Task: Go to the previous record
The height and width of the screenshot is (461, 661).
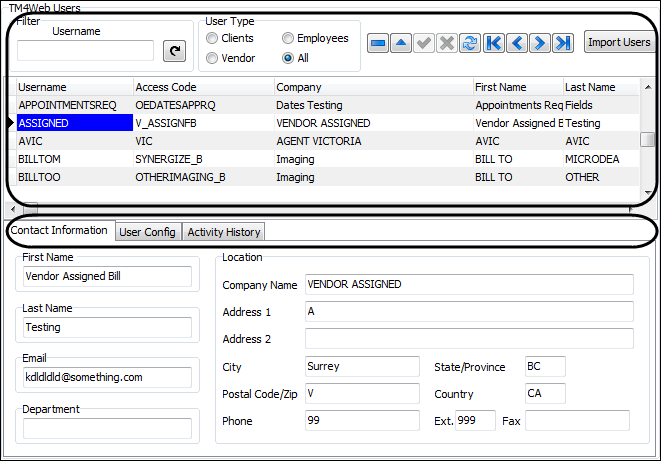Action: pyautogui.click(x=516, y=44)
